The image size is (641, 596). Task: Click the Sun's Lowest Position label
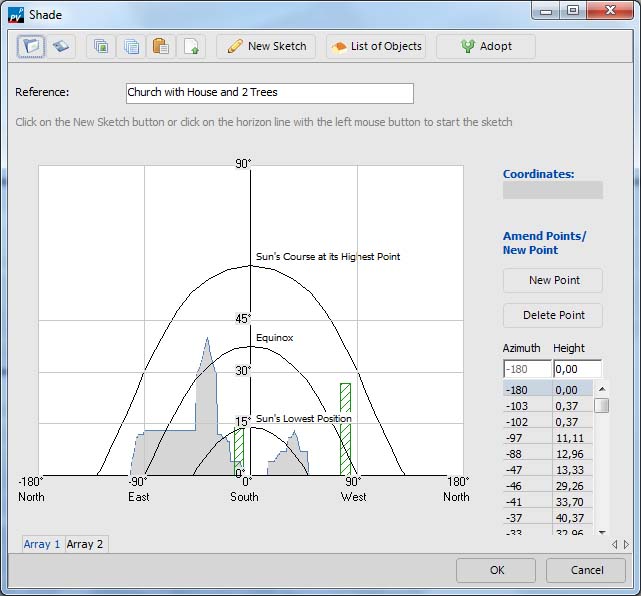304,419
